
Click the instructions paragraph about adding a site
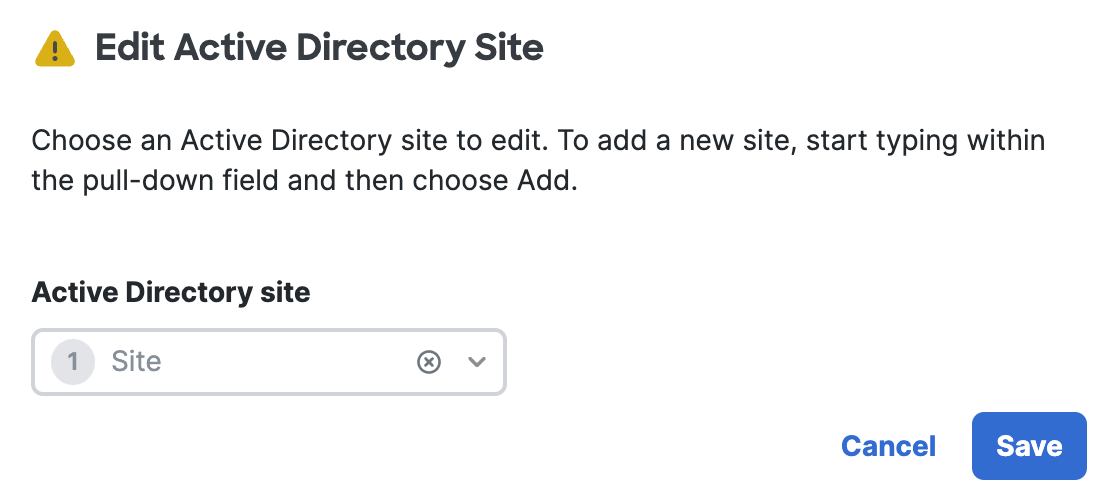(x=538, y=160)
